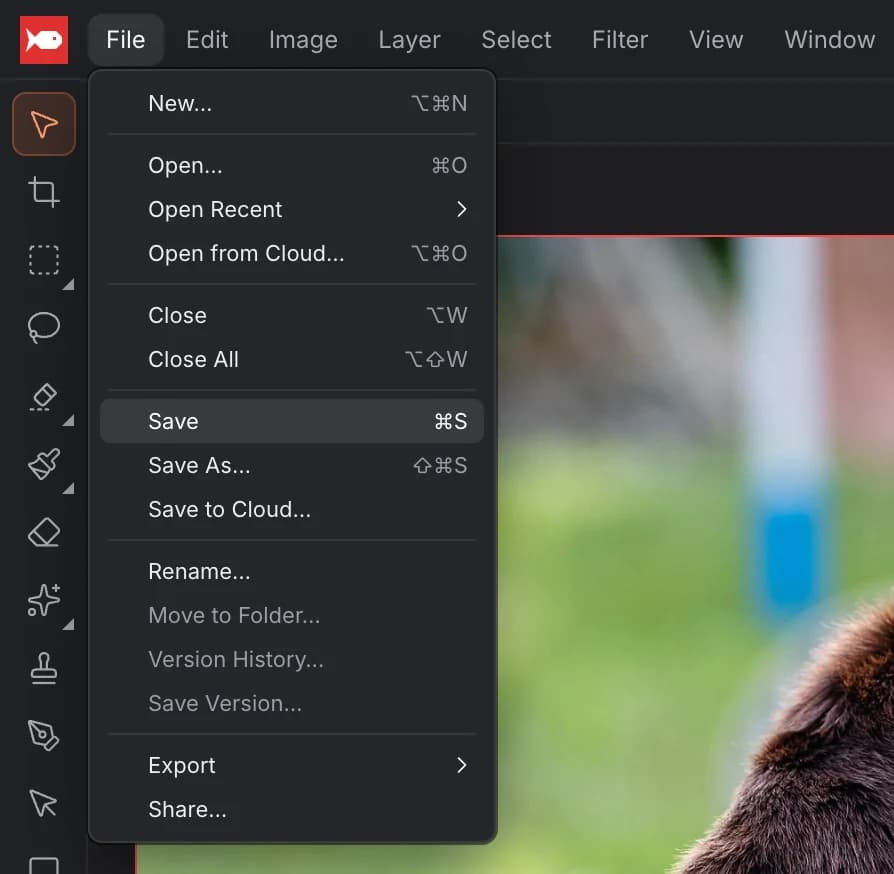Image resolution: width=894 pixels, height=874 pixels.
Task: Select the Move arrow tool
Action: click(44, 124)
